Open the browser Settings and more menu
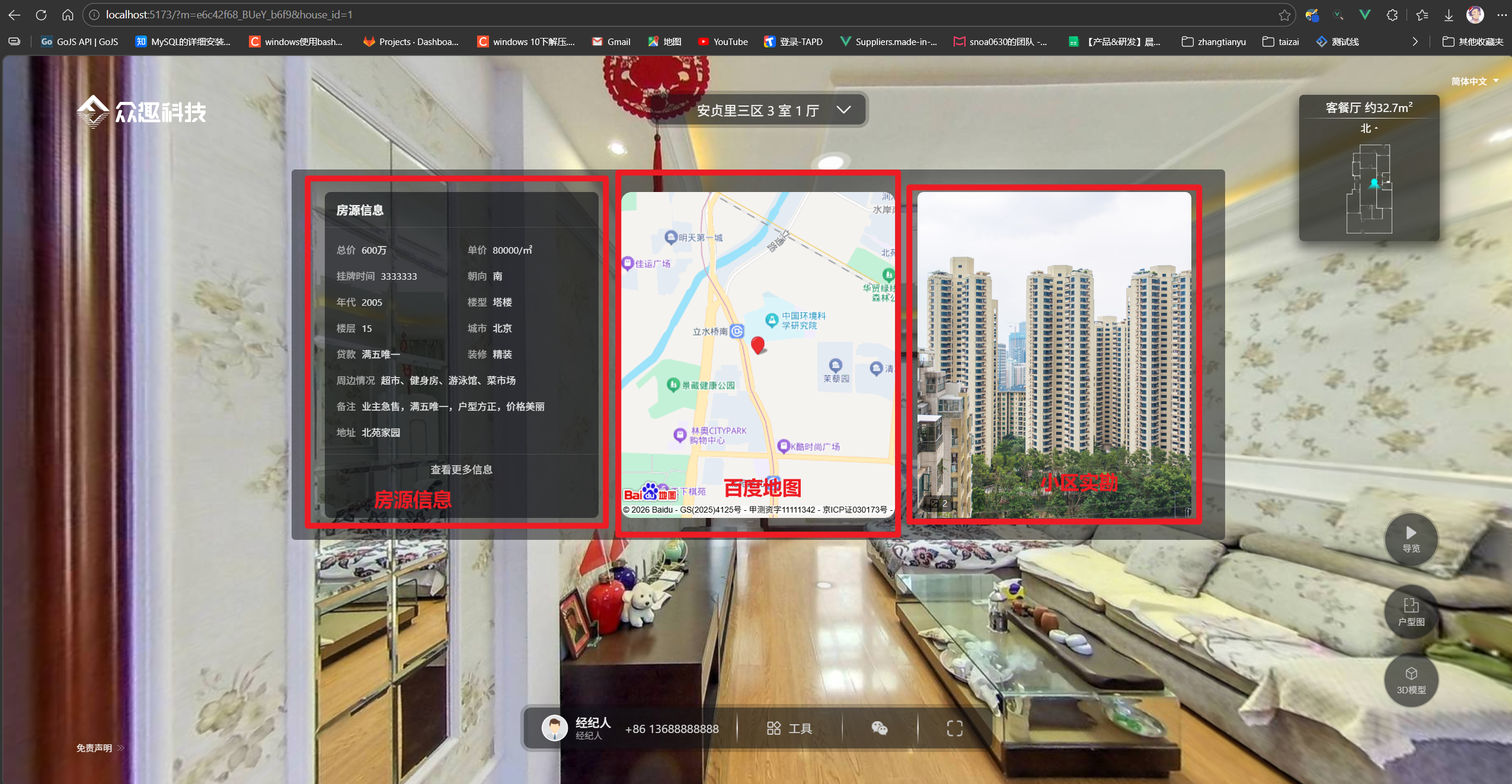Screen dimensions: 1512x784 pos(1501,15)
